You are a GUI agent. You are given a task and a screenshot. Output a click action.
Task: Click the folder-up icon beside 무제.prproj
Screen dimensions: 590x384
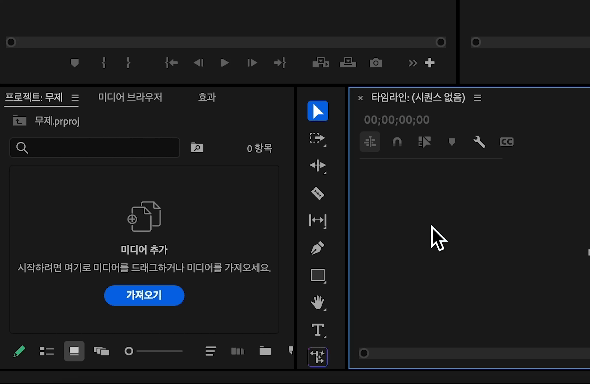click(x=19, y=121)
